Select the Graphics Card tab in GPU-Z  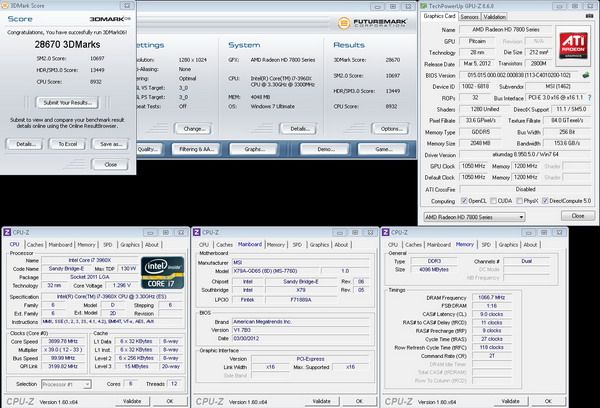coord(439,16)
